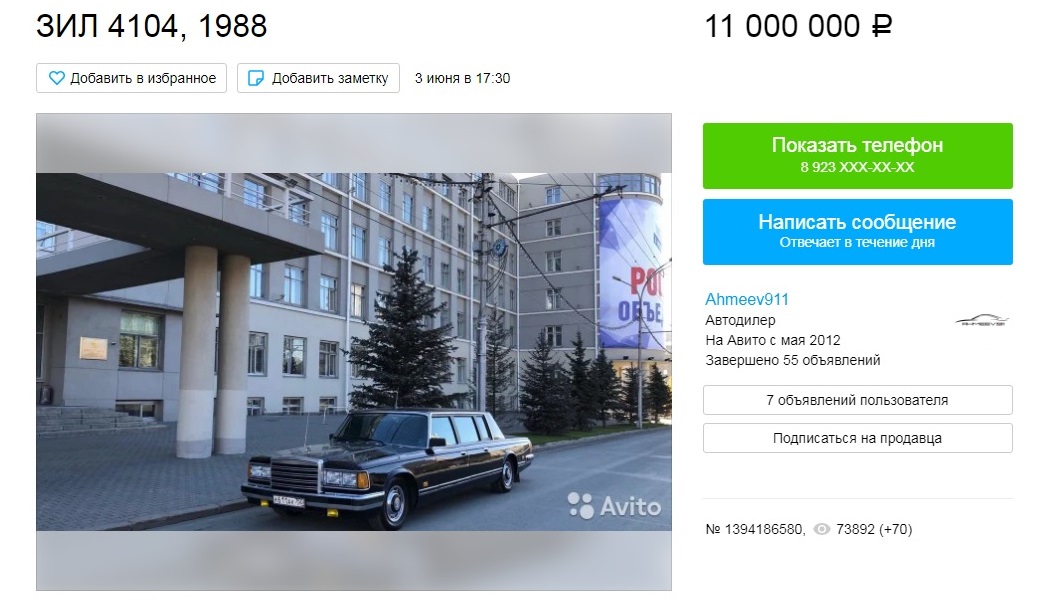Image resolution: width=1056 pixels, height=603 pixels.
Task: Click the heart favorite icon
Action: [57, 78]
